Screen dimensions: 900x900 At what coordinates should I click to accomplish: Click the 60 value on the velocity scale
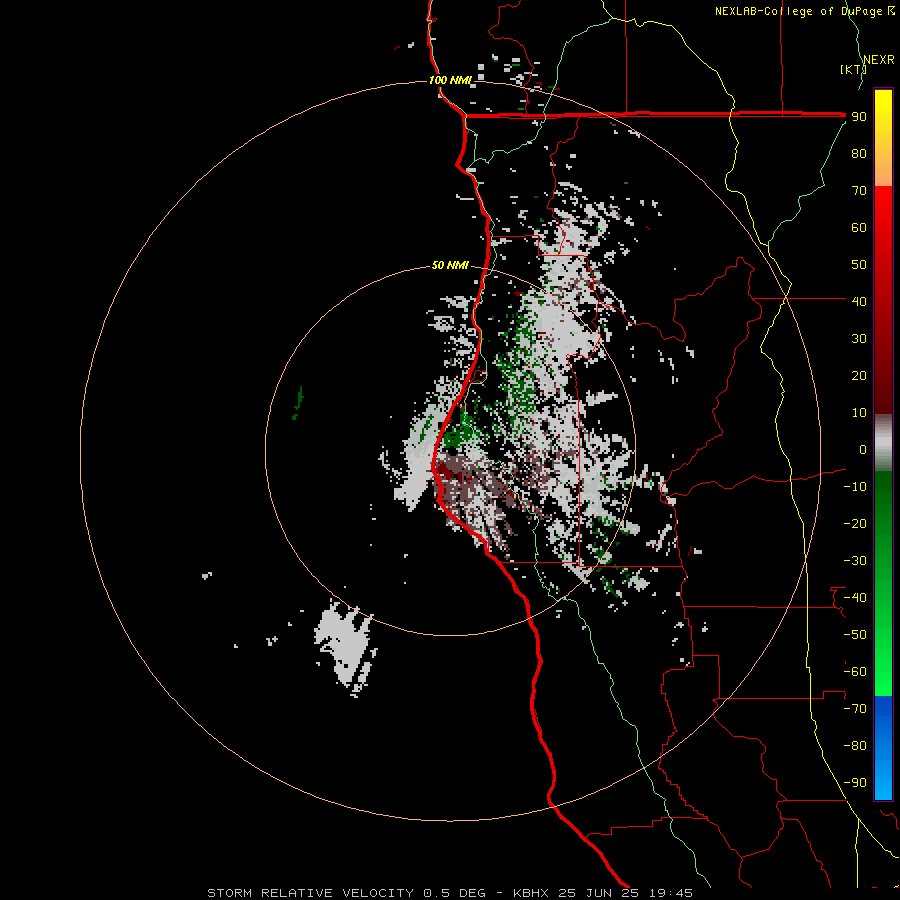point(859,227)
